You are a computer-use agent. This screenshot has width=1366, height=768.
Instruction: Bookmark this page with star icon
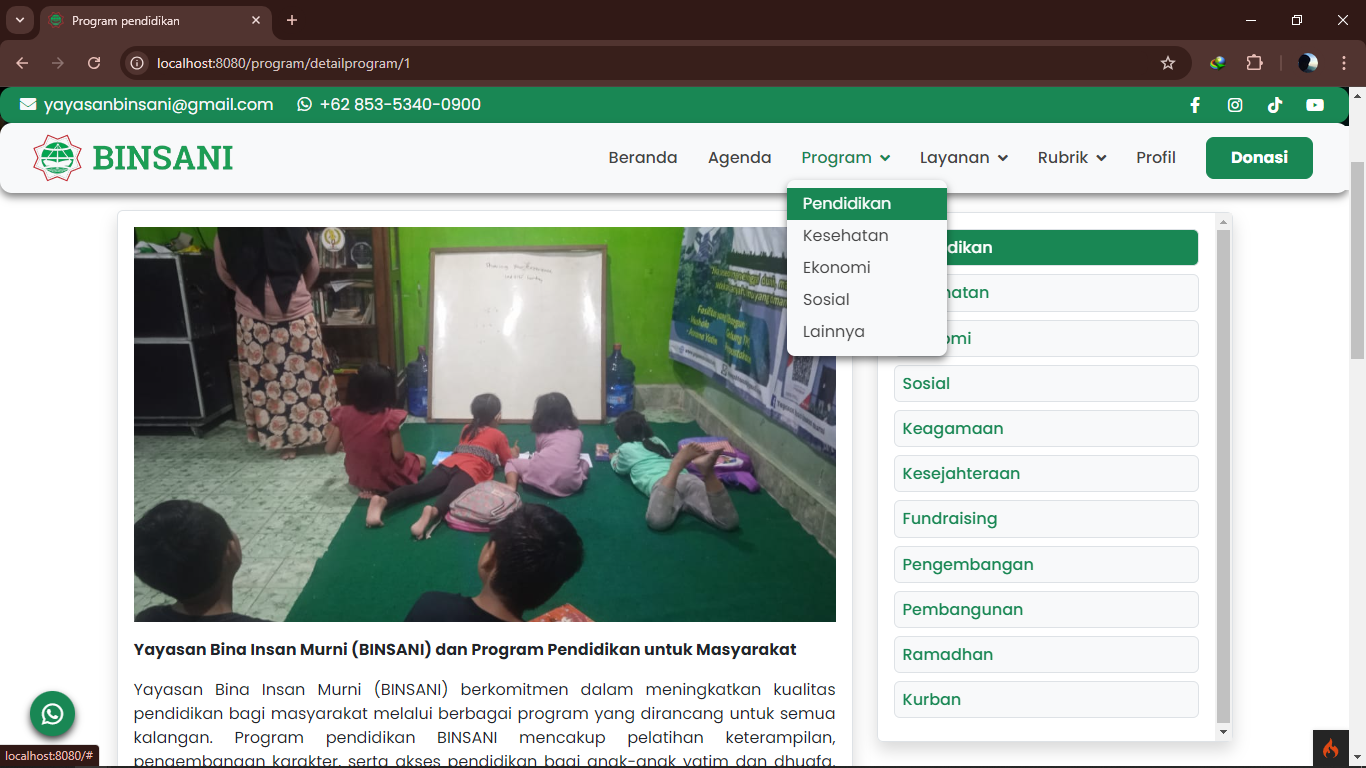pos(1168,63)
